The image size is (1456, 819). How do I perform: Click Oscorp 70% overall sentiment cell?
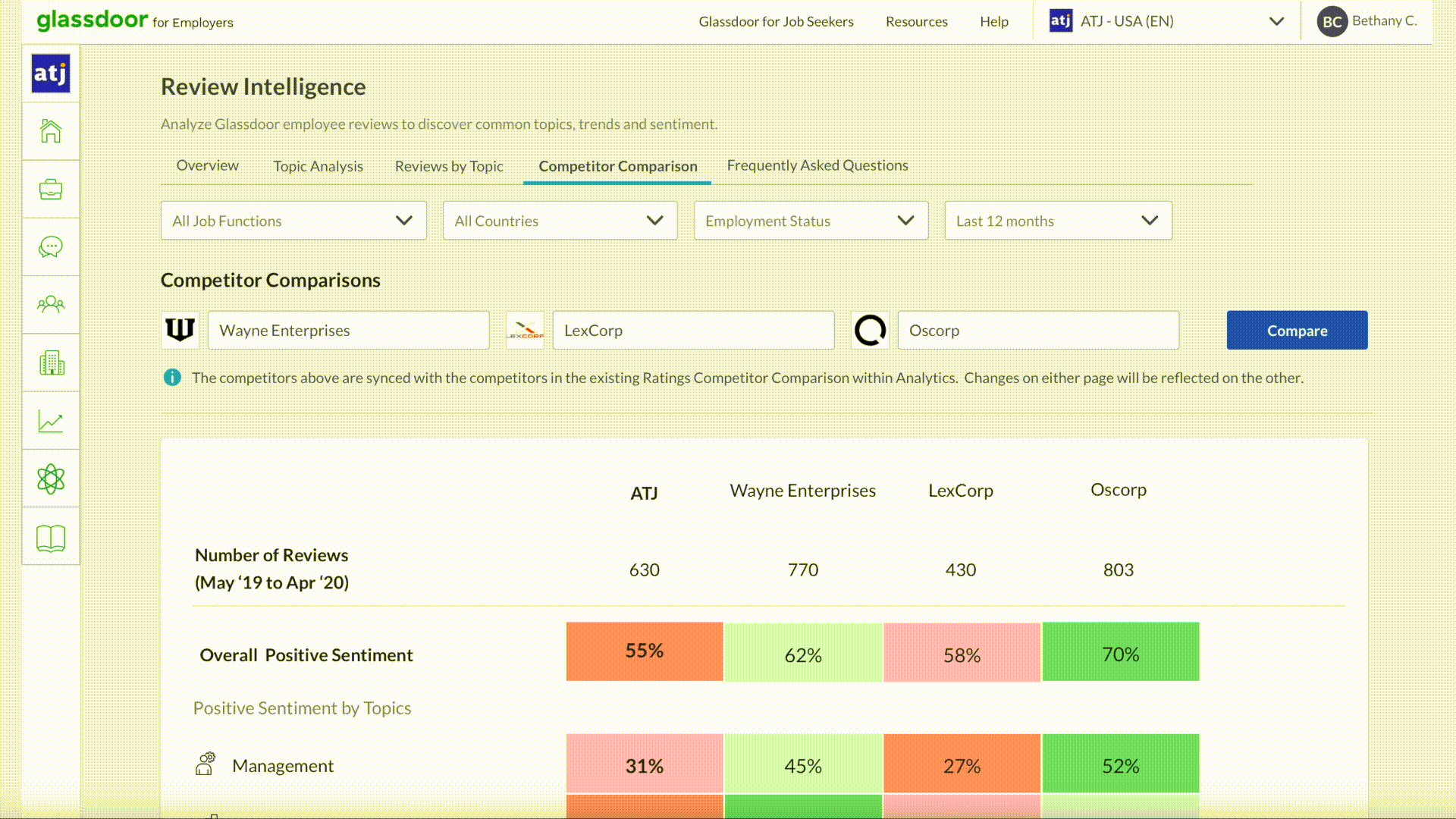point(1121,651)
